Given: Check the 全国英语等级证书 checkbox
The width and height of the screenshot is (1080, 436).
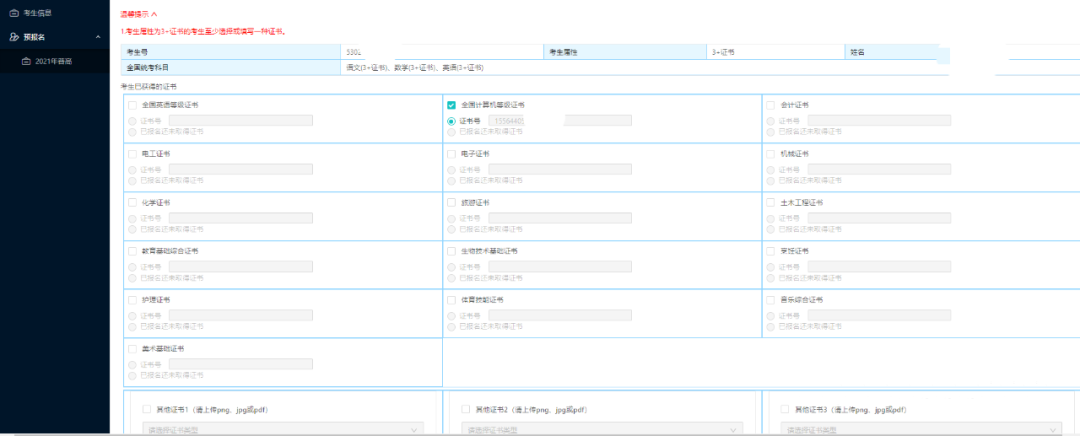Looking at the screenshot, I should (x=132, y=105).
